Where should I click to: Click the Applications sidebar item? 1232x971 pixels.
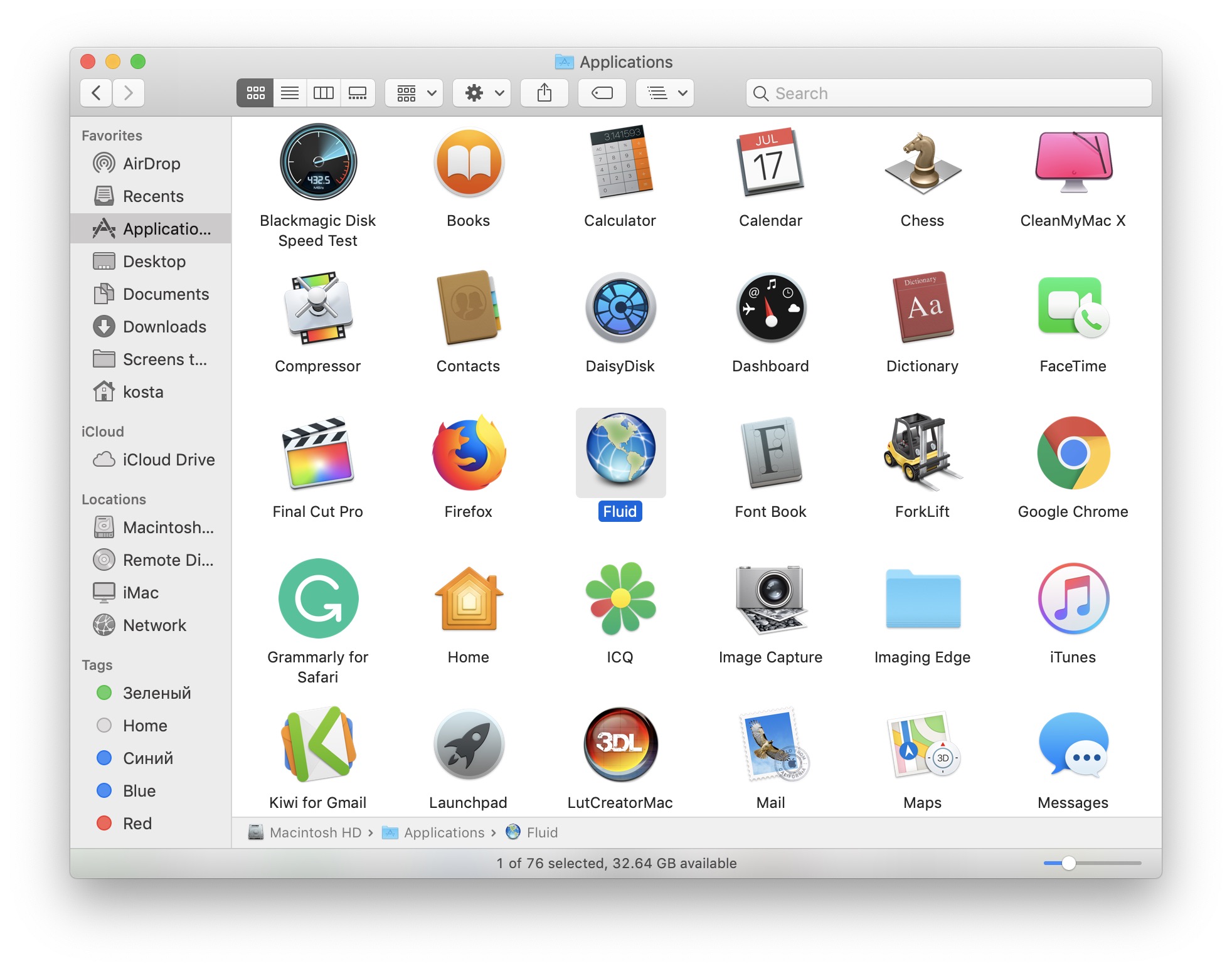151,229
